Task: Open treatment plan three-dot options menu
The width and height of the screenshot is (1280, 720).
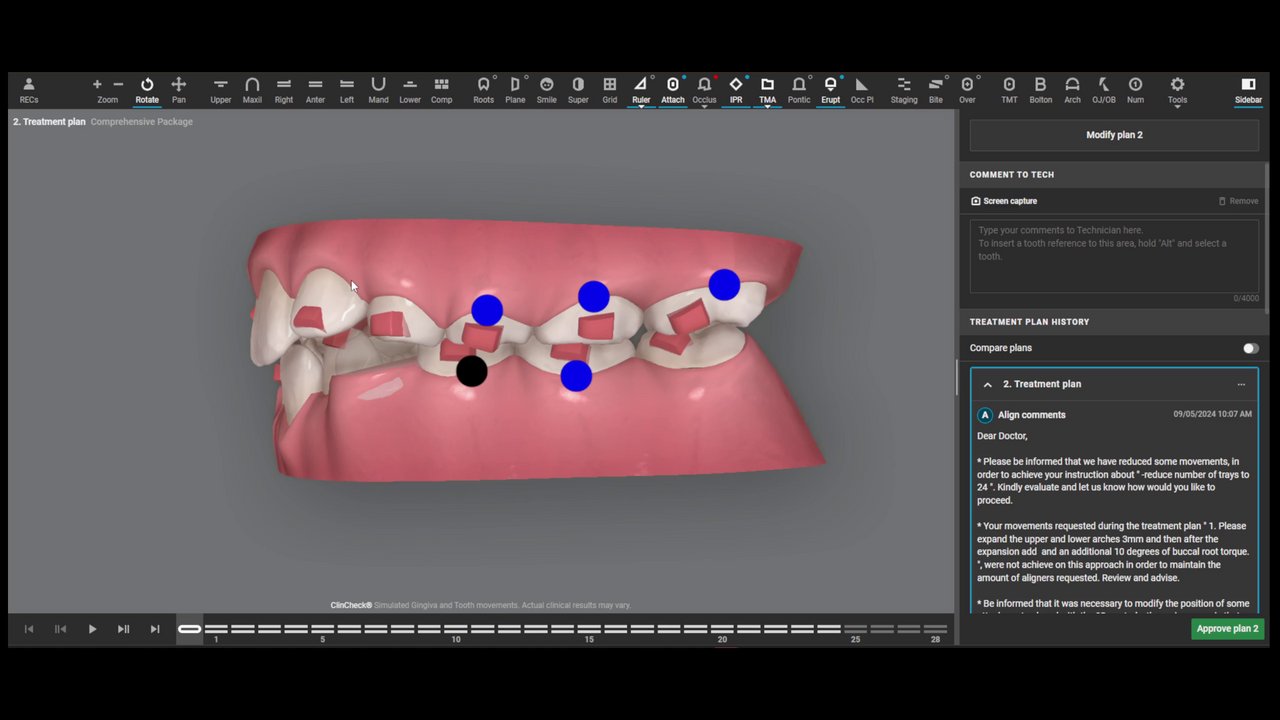Action: pyautogui.click(x=1241, y=384)
